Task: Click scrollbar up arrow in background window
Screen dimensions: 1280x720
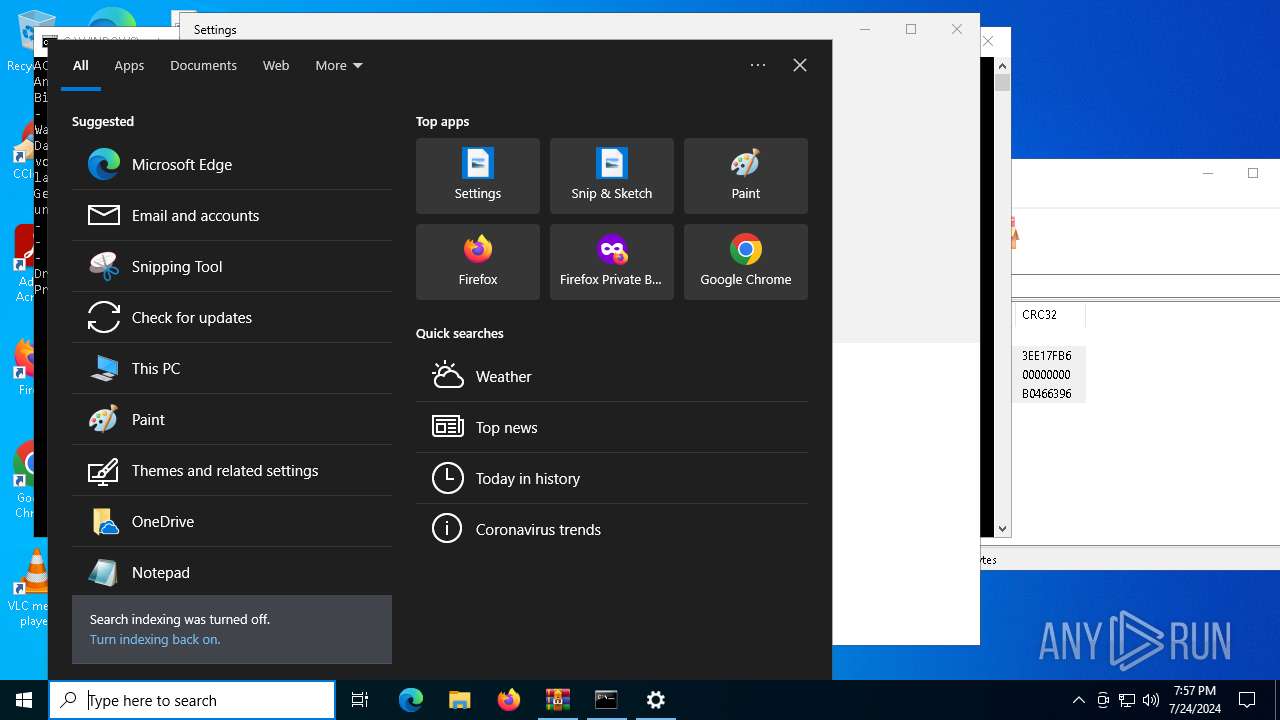Action: pos(1002,66)
